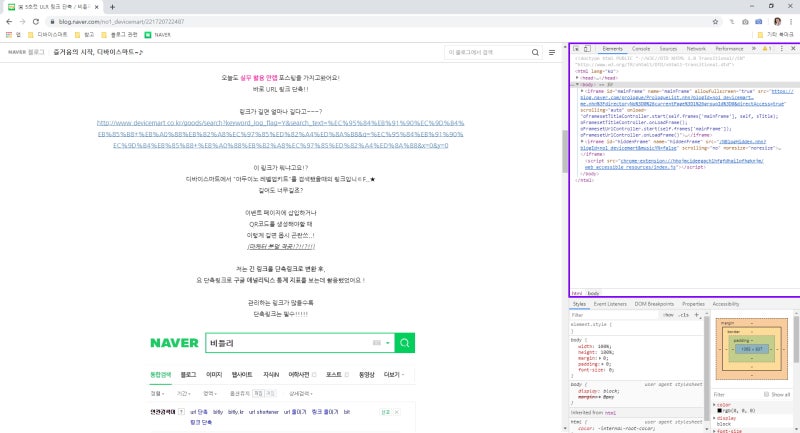Go back using browser back arrow

pos(9,21)
